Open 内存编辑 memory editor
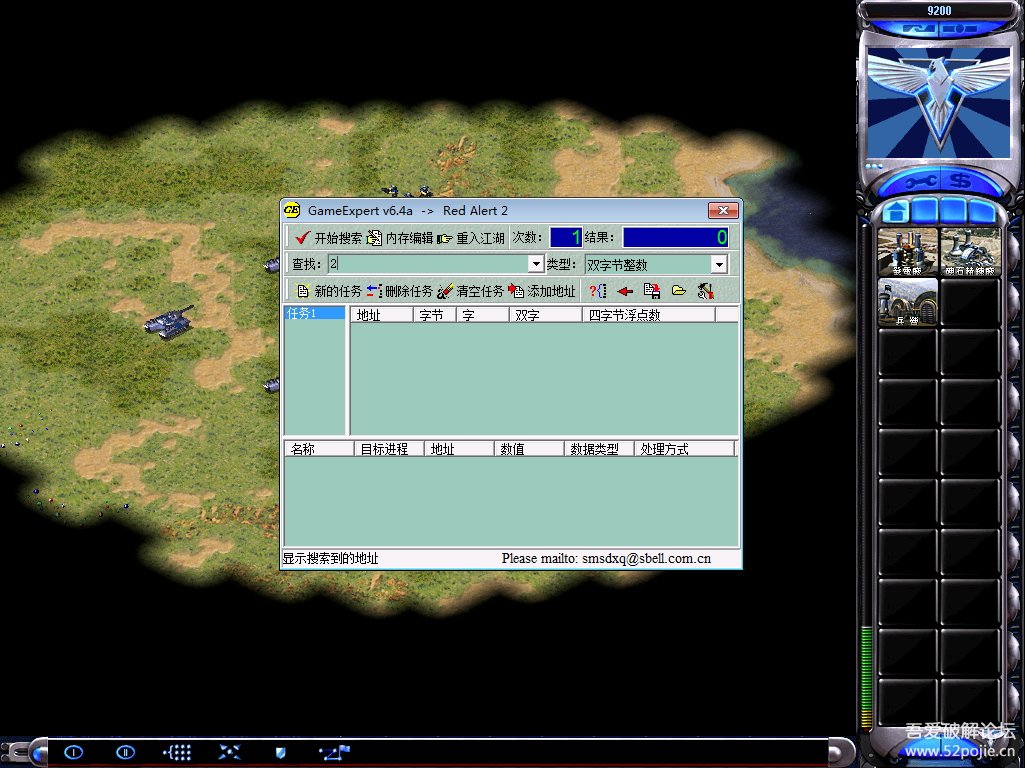This screenshot has width=1025, height=768. [400, 238]
